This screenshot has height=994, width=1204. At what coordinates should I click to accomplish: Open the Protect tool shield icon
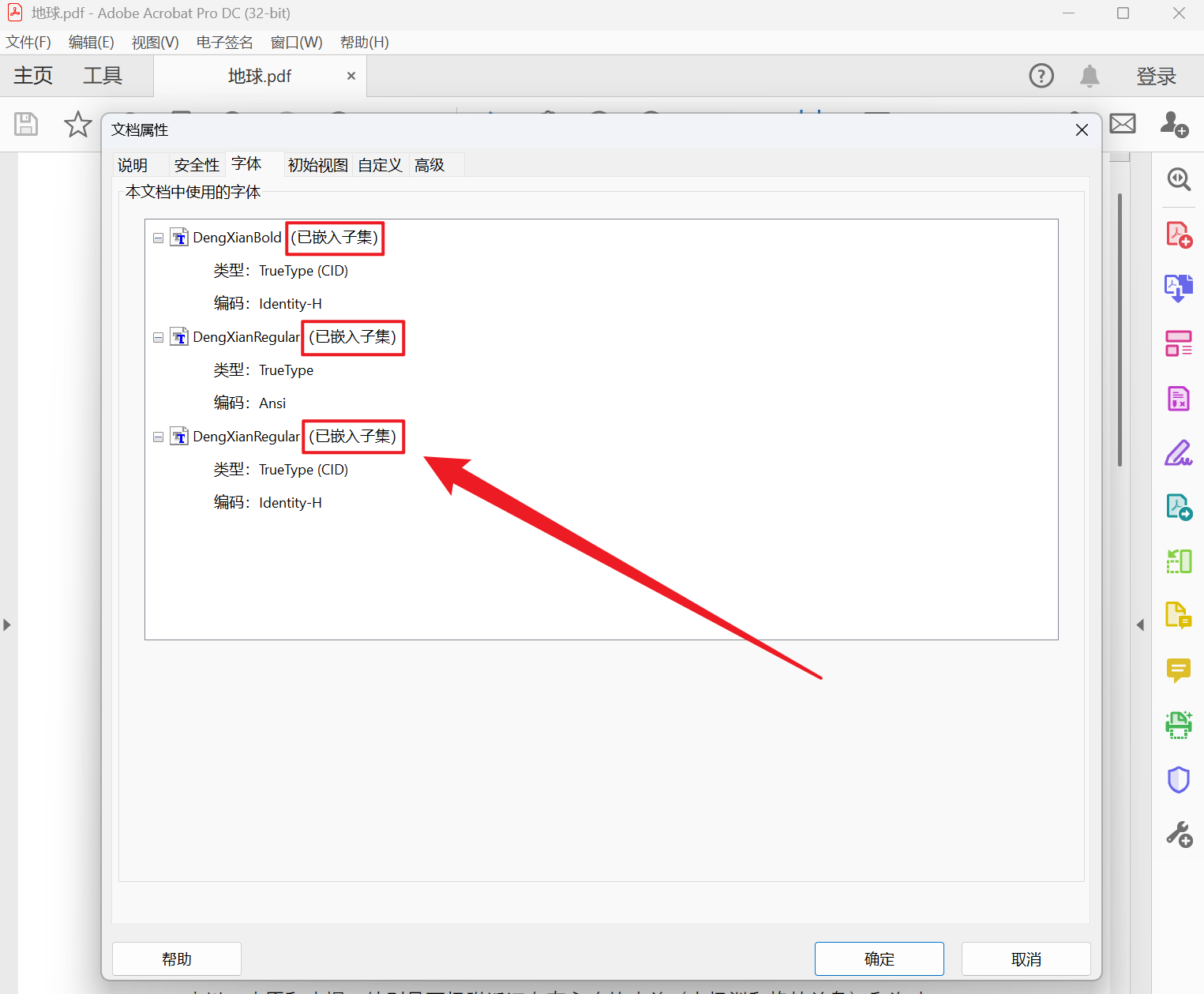(x=1178, y=780)
